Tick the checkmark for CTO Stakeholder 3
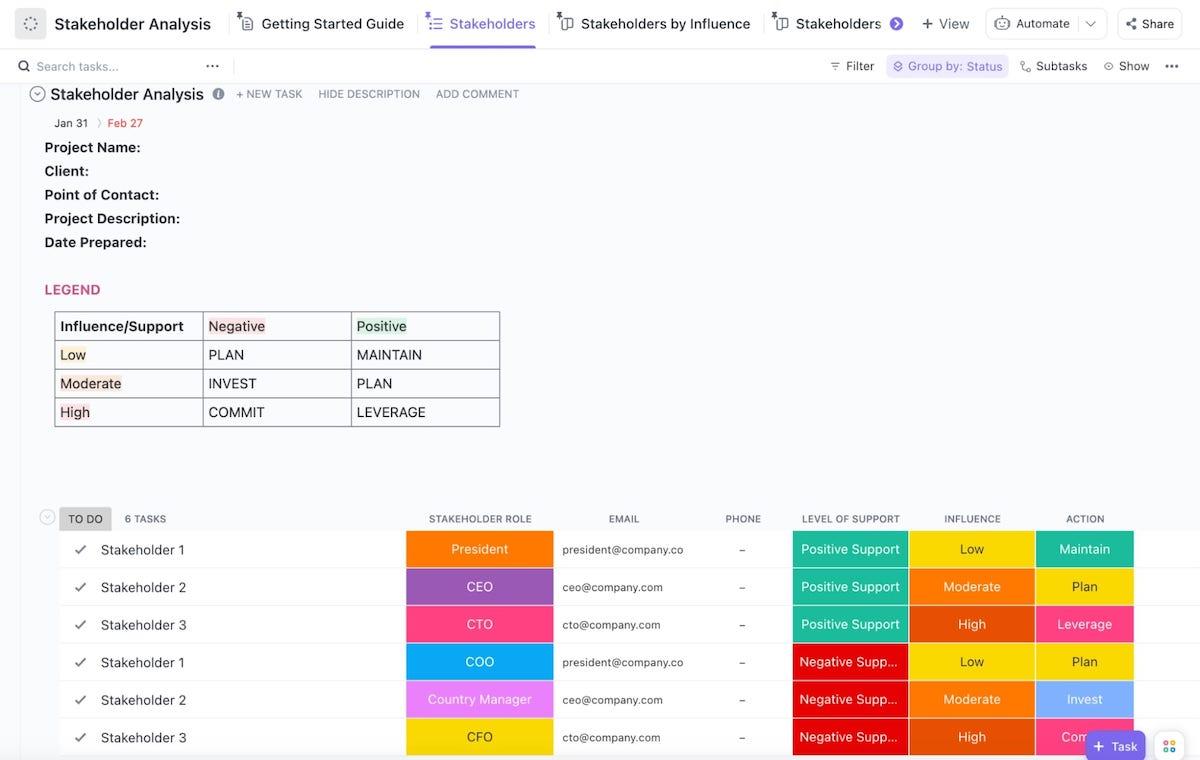1200x760 pixels. coord(80,625)
